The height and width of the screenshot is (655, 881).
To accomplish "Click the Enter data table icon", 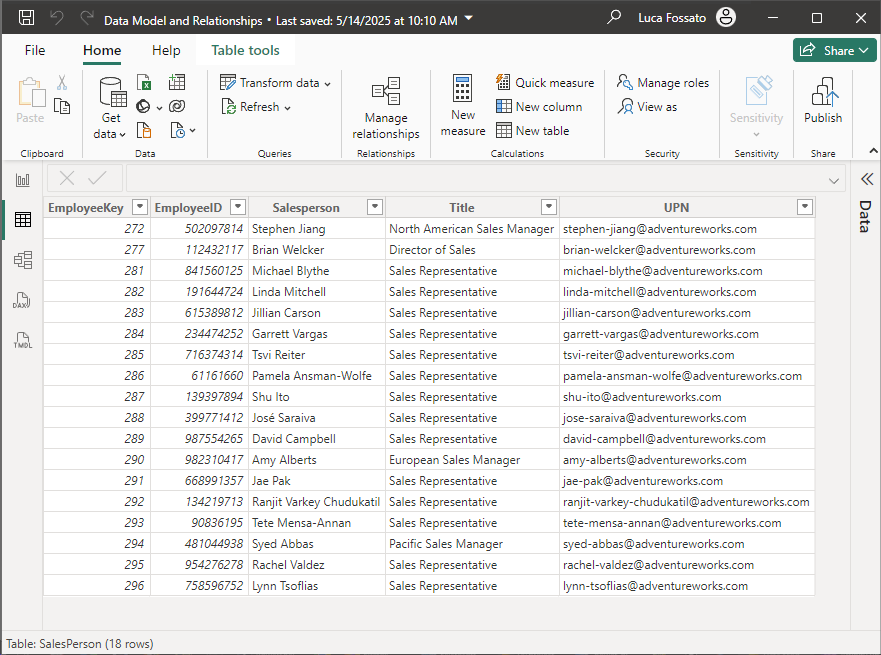I will (177, 83).
